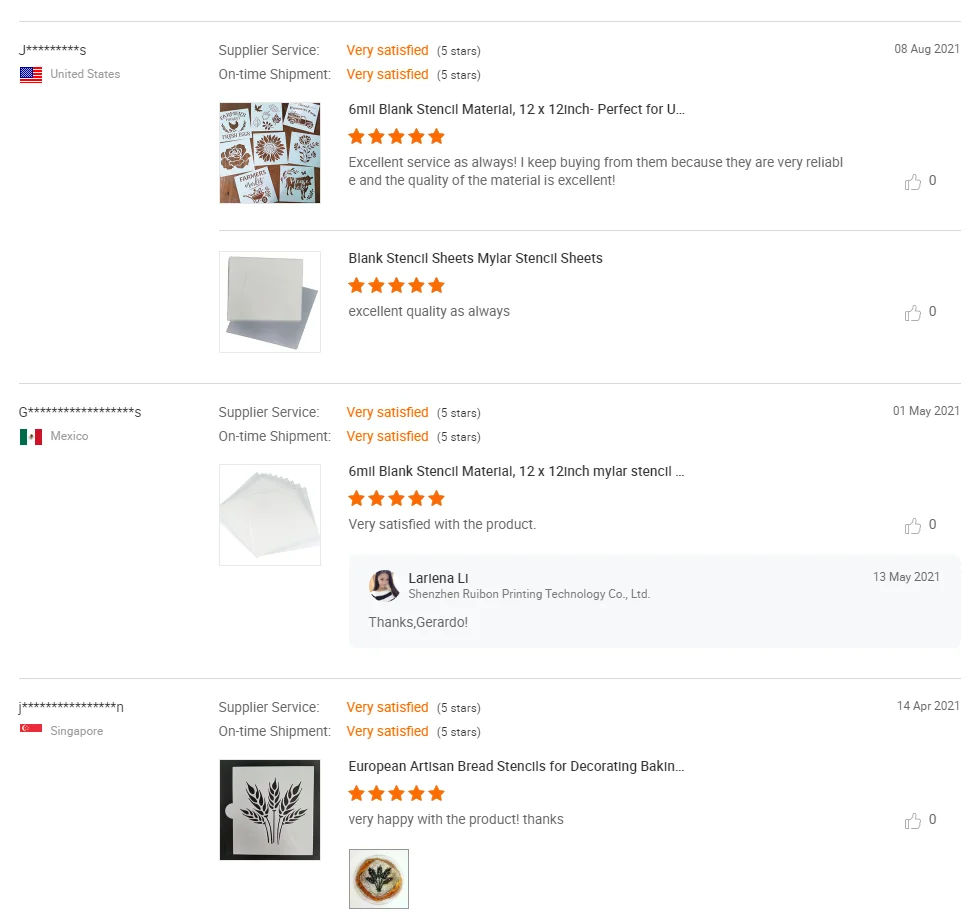Click the Mexico flag icon

click(31, 437)
